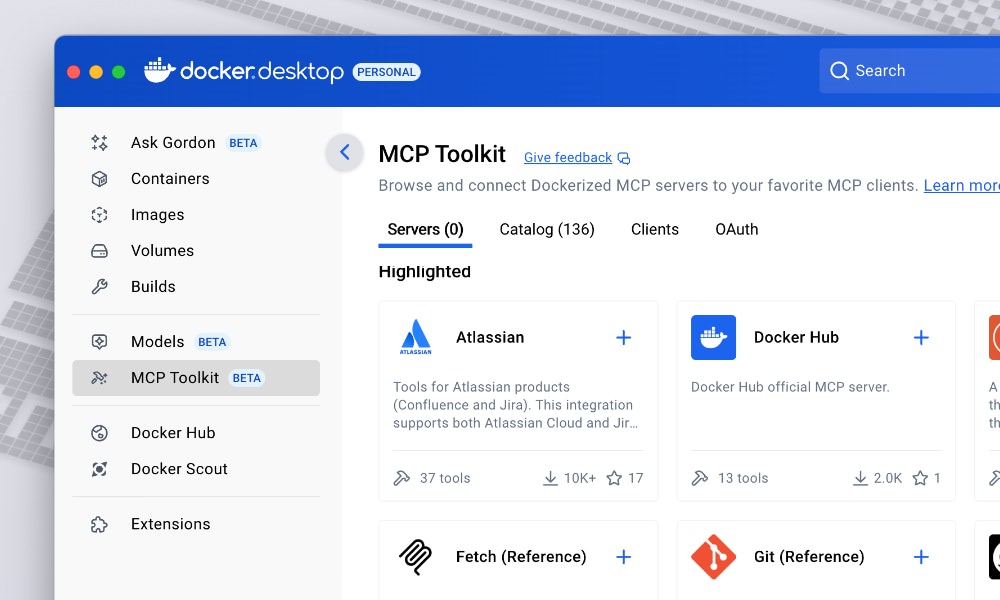
Task: Click the Atlassian logo on server card
Action: (415, 338)
